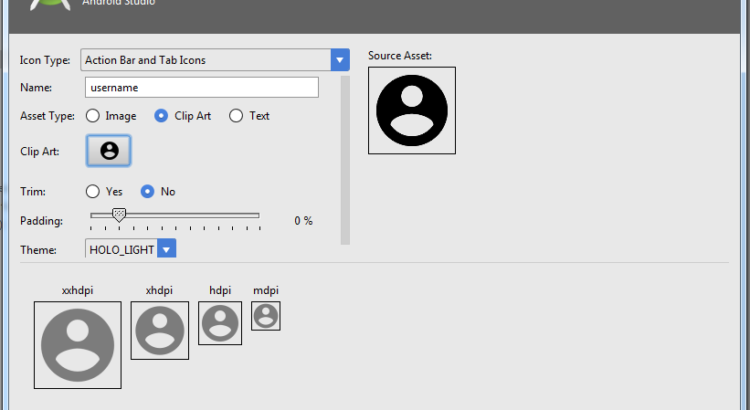Viewport: 750px width, 410px height.
Task: Select the mdpi icon preview
Action: click(x=265, y=316)
